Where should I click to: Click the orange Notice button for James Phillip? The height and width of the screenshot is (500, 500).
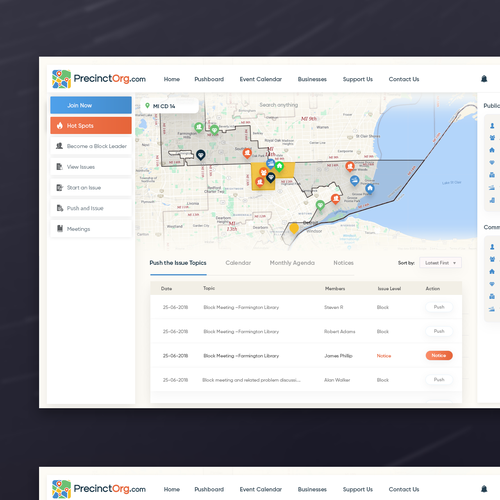[439, 356]
